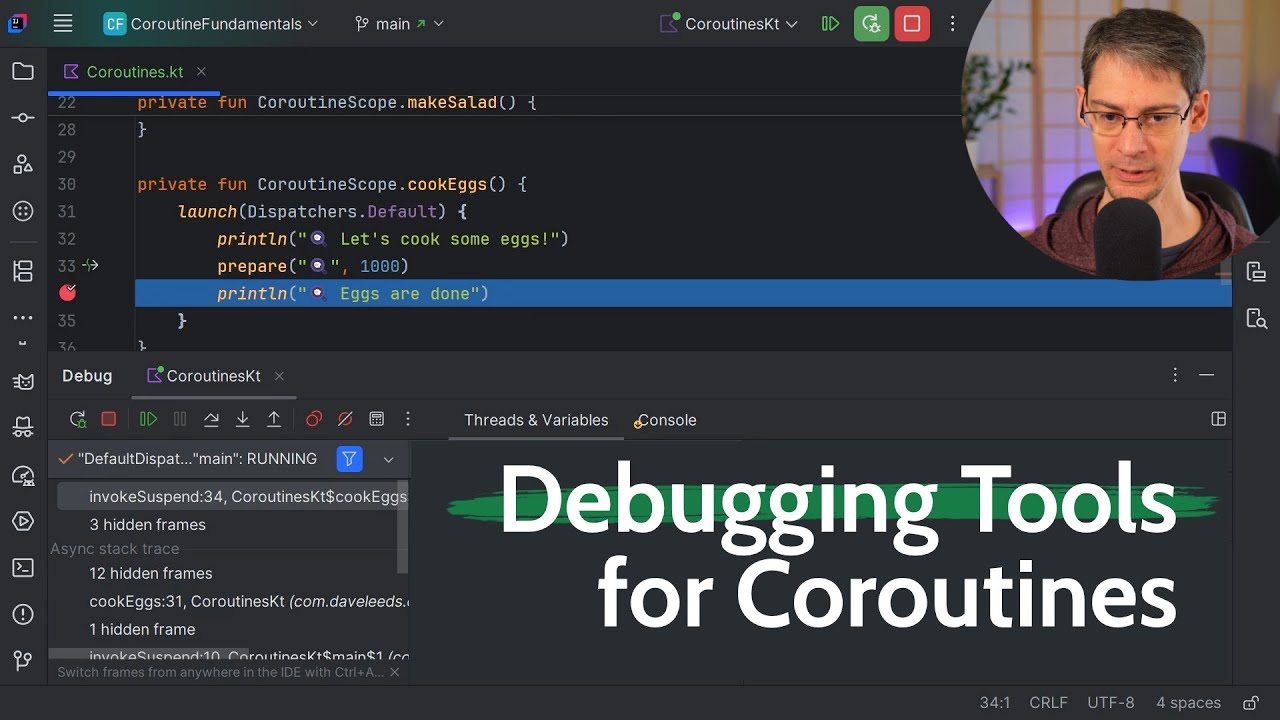Open the Project tool window folder icon

point(22,71)
